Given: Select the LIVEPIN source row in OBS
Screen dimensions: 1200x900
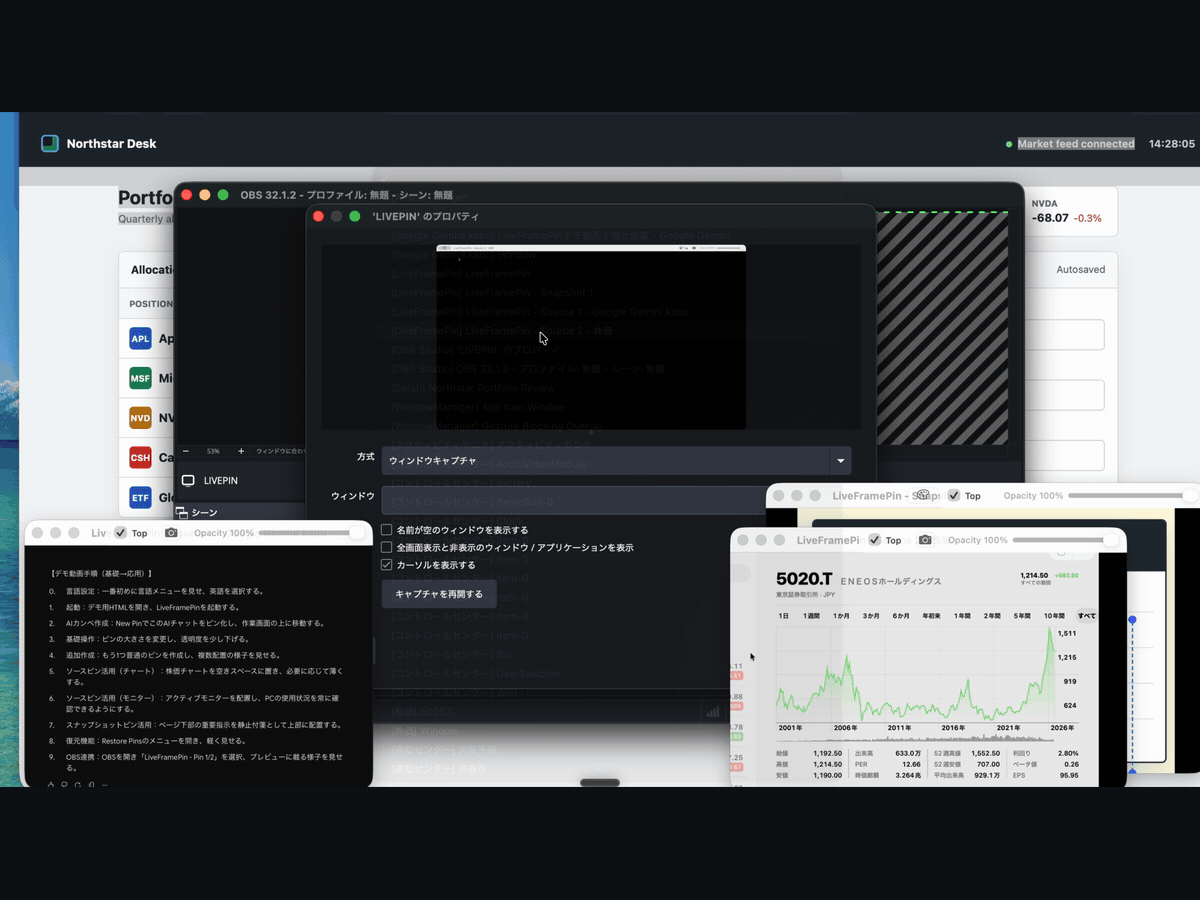Looking at the screenshot, I should pyautogui.click(x=240, y=480).
